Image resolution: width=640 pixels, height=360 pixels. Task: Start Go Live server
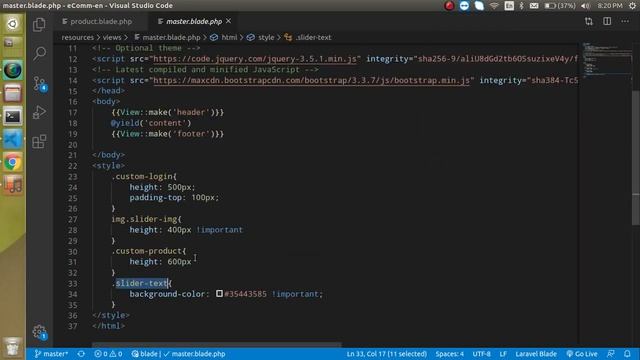pos(582,354)
